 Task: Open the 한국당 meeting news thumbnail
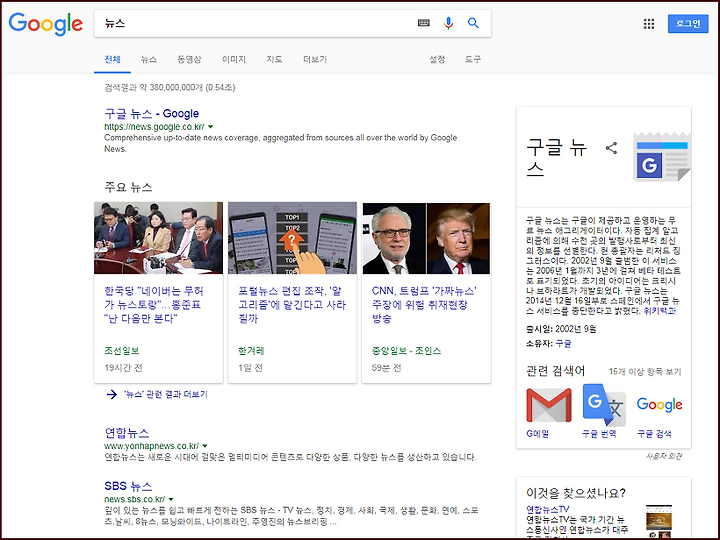click(158, 238)
